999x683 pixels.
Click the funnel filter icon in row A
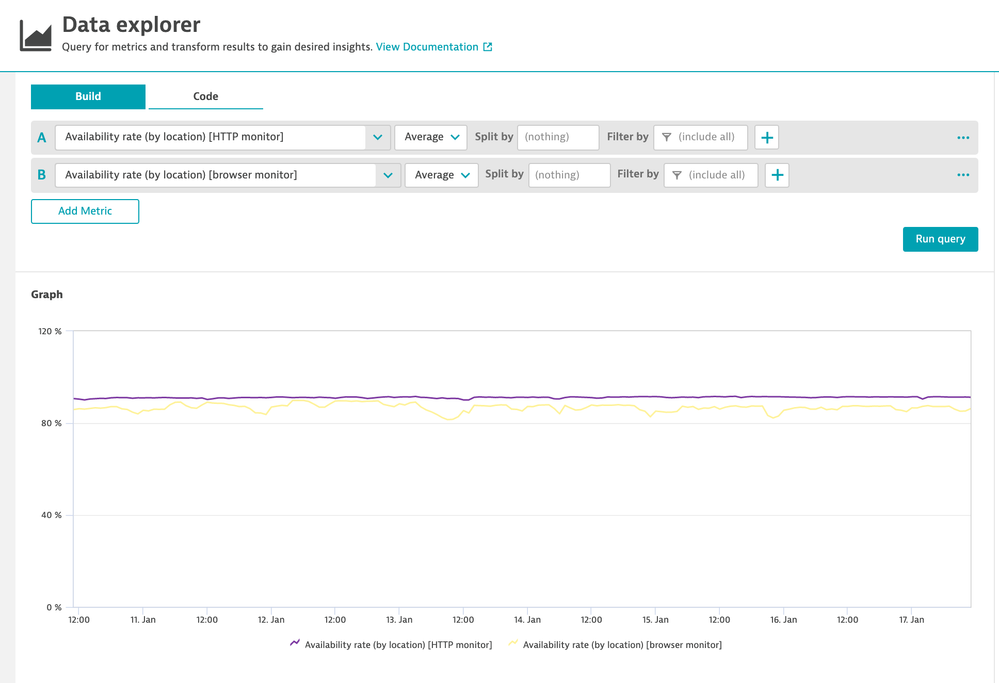(x=667, y=137)
